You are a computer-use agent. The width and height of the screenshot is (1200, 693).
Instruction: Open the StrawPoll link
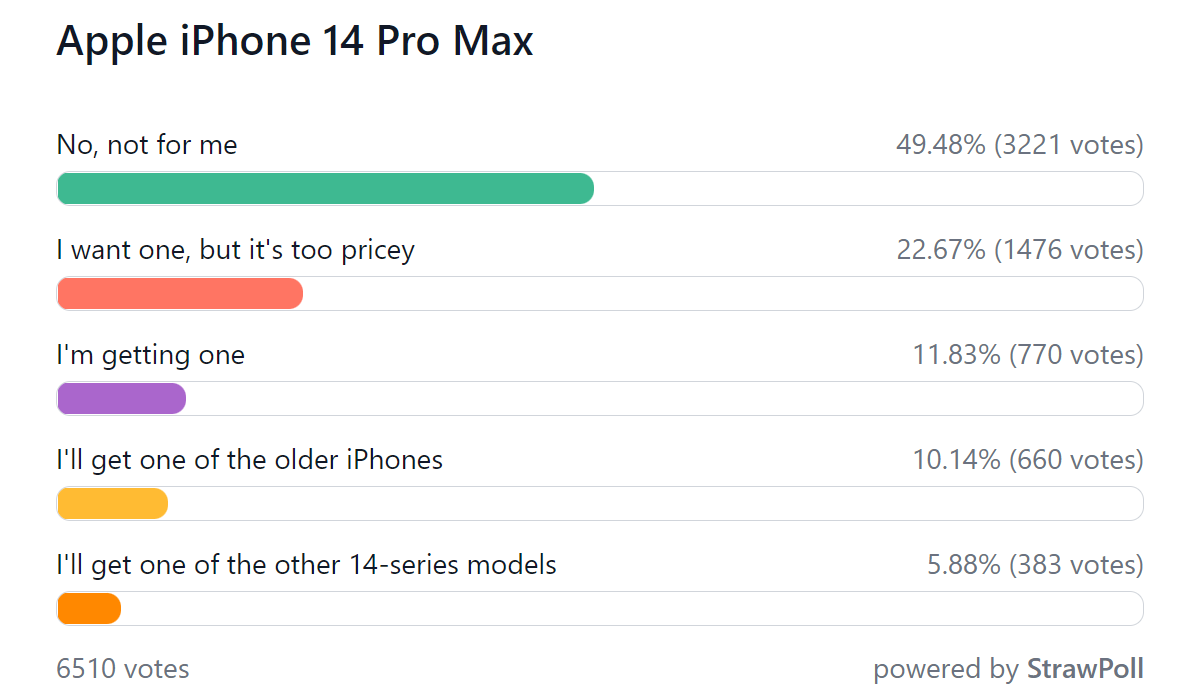coord(1085,668)
